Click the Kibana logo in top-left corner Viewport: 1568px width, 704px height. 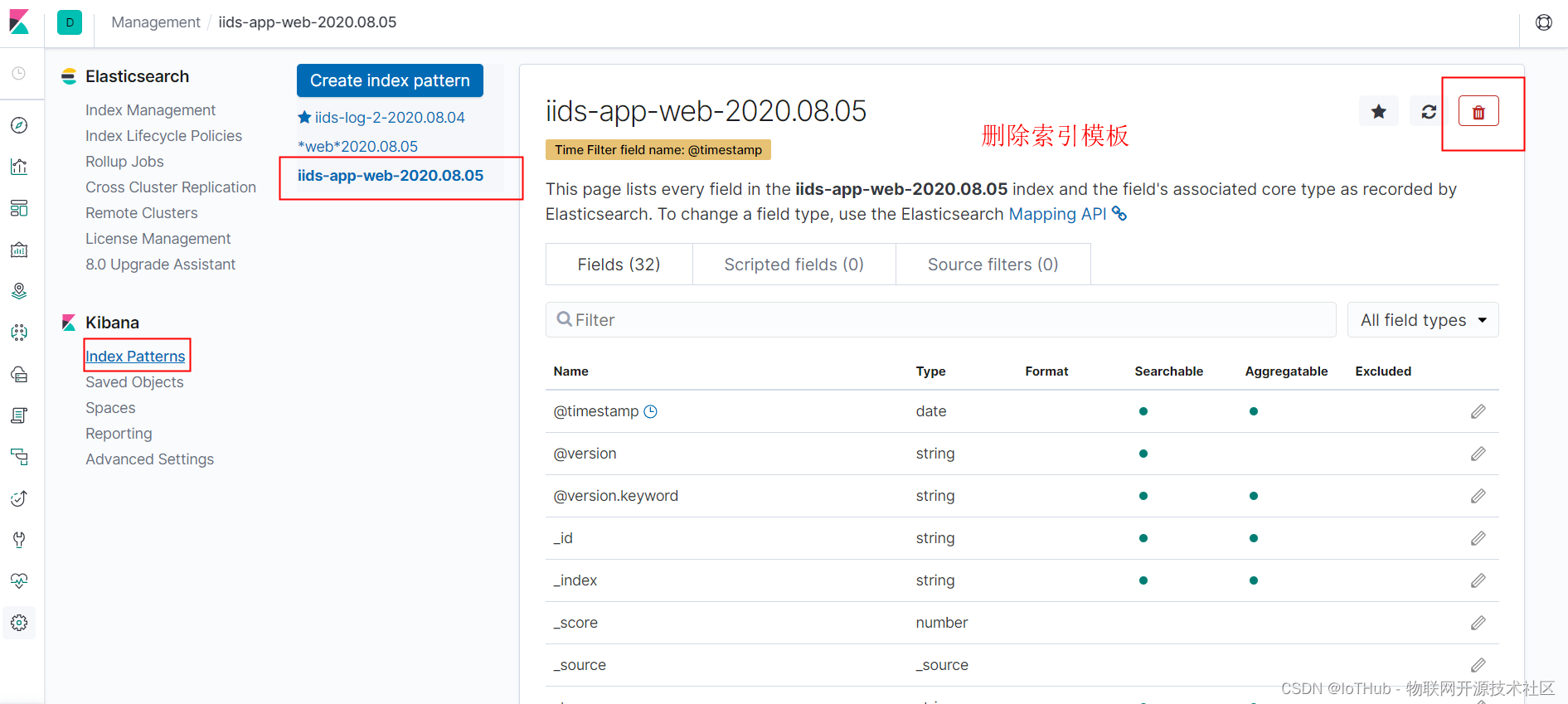click(19, 22)
